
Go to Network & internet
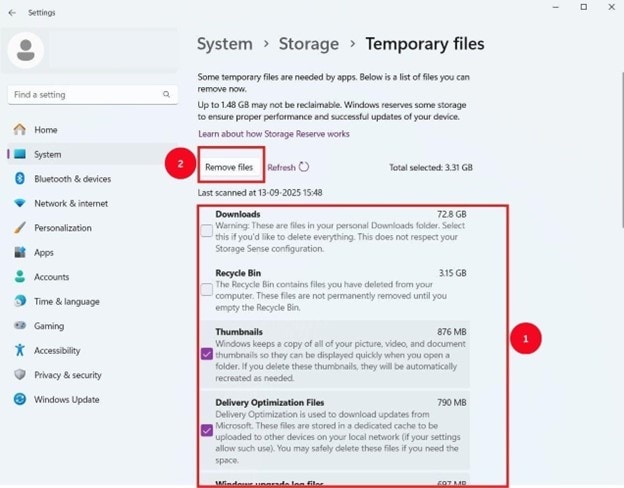tap(92, 203)
